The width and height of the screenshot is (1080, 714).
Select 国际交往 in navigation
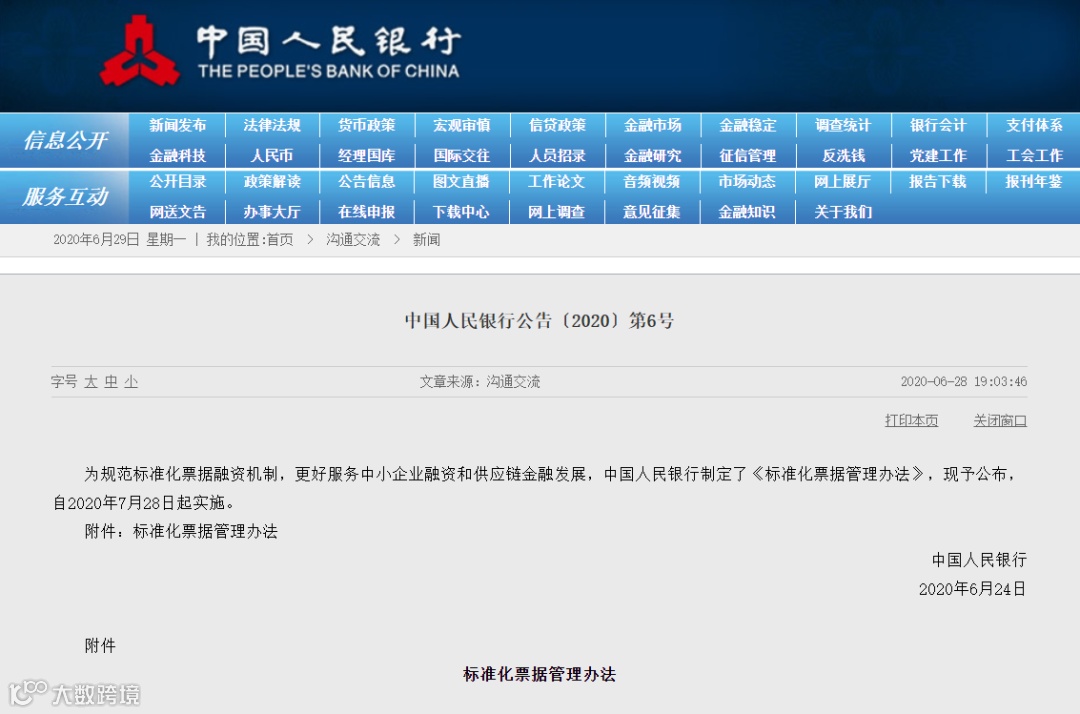pos(462,156)
